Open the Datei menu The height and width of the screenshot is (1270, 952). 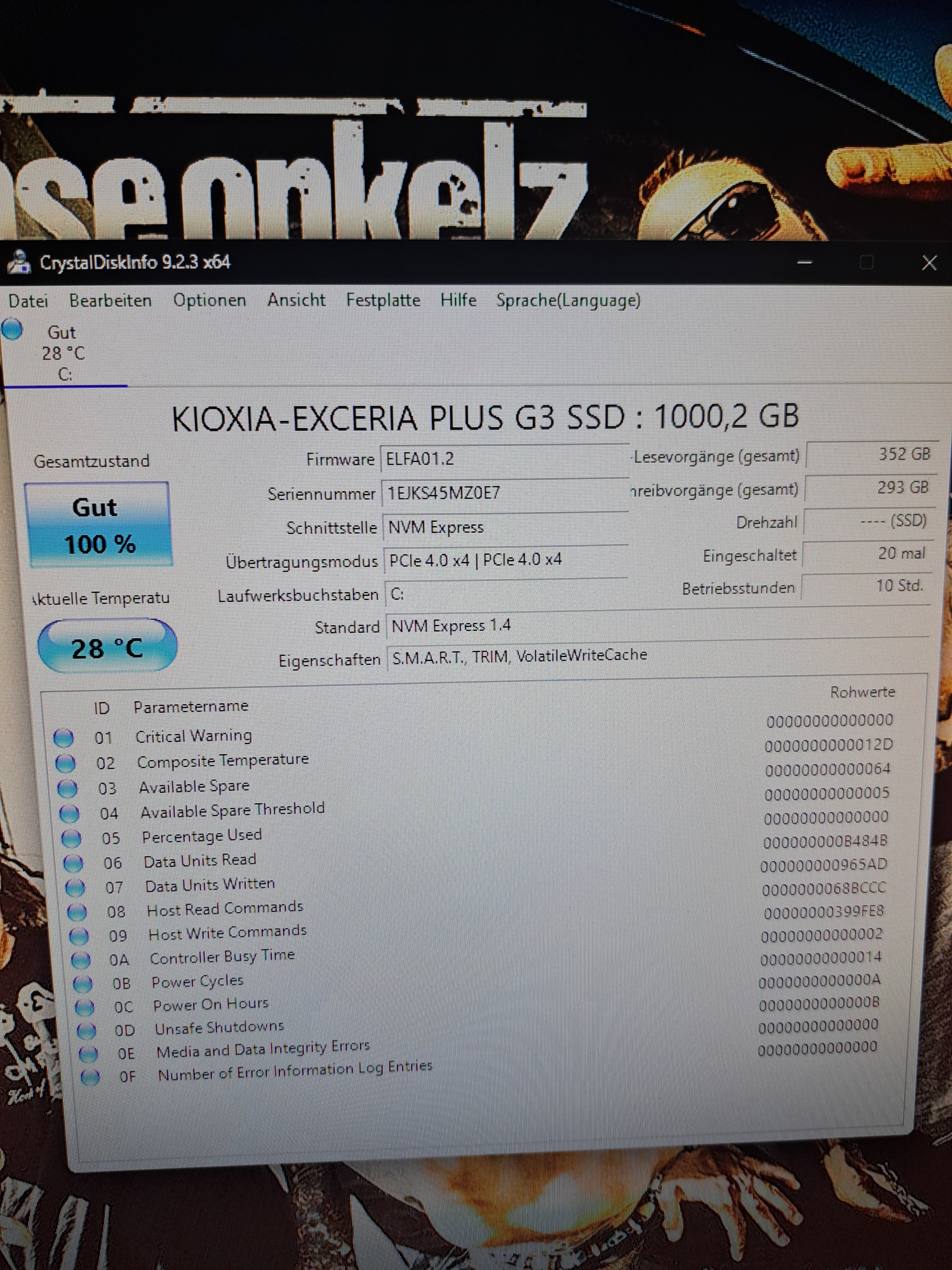(28, 301)
